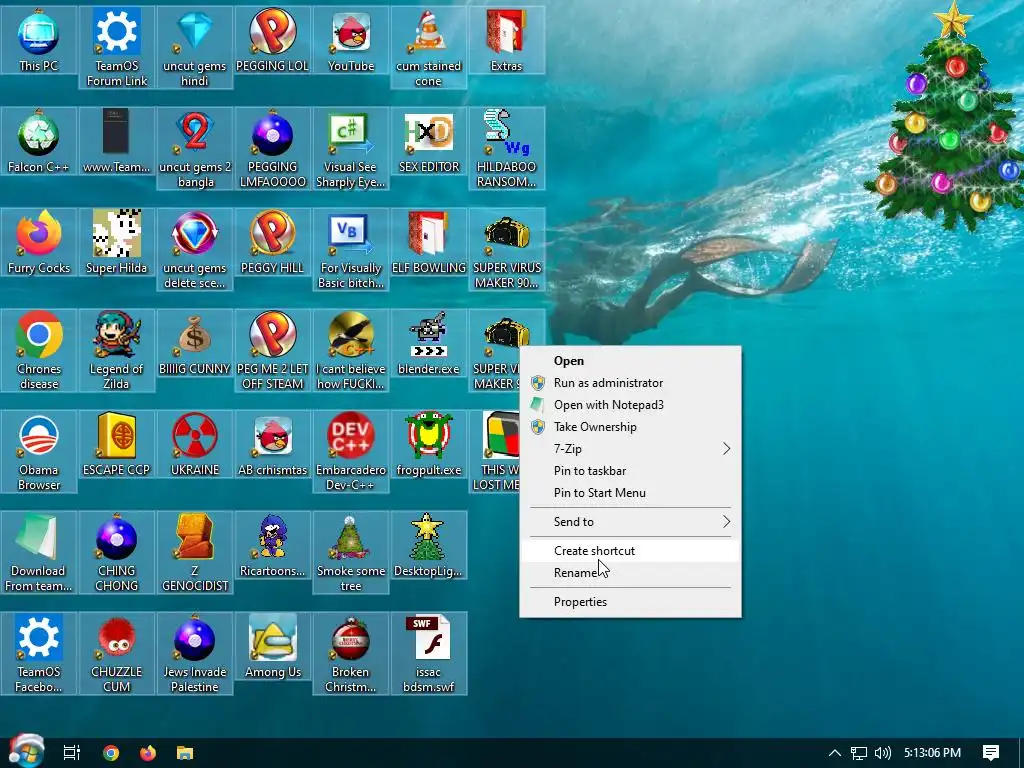The height and width of the screenshot is (768, 1024).
Task: Open the Obama Browser icon
Action: [39, 452]
